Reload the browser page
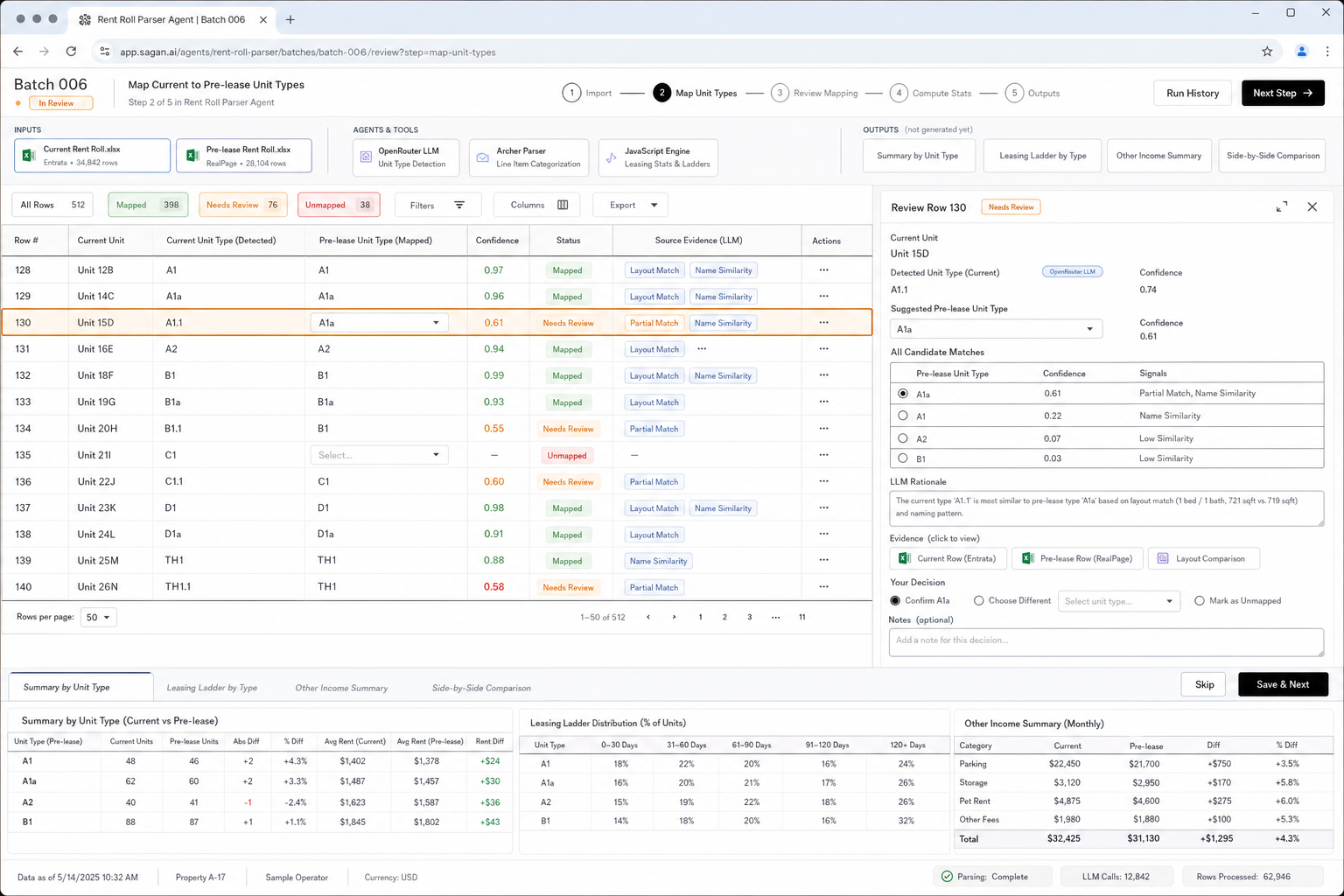This screenshot has height=896, width=1344. (71, 52)
